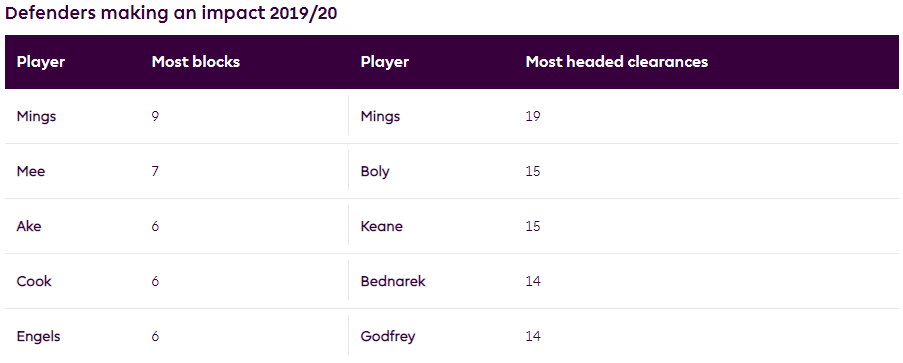Click the player name Keane

point(382,226)
